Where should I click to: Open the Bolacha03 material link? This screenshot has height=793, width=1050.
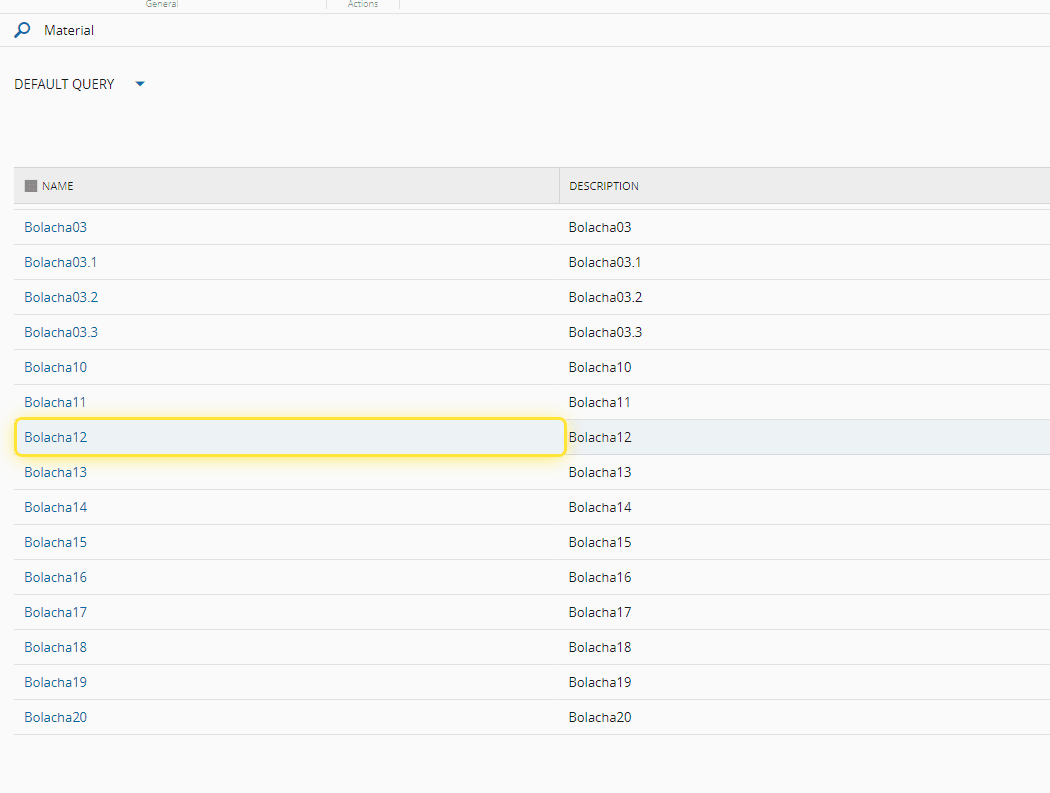click(56, 227)
